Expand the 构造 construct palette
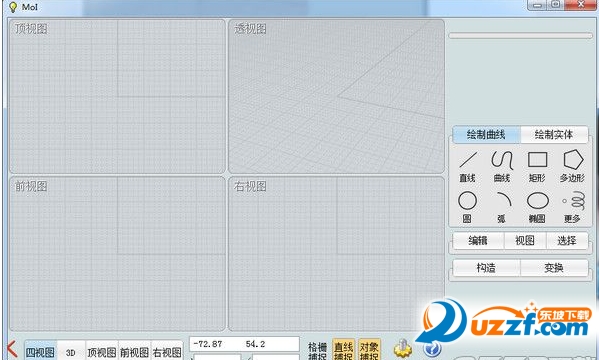The height and width of the screenshot is (360, 599). tap(486, 268)
